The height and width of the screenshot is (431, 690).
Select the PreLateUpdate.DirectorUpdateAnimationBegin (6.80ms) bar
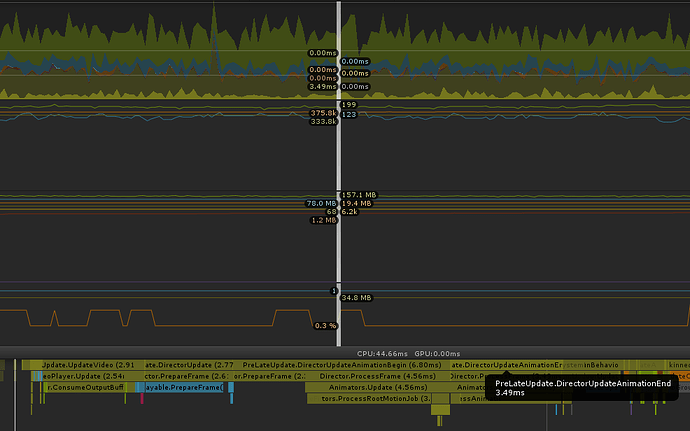tap(344, 365)
